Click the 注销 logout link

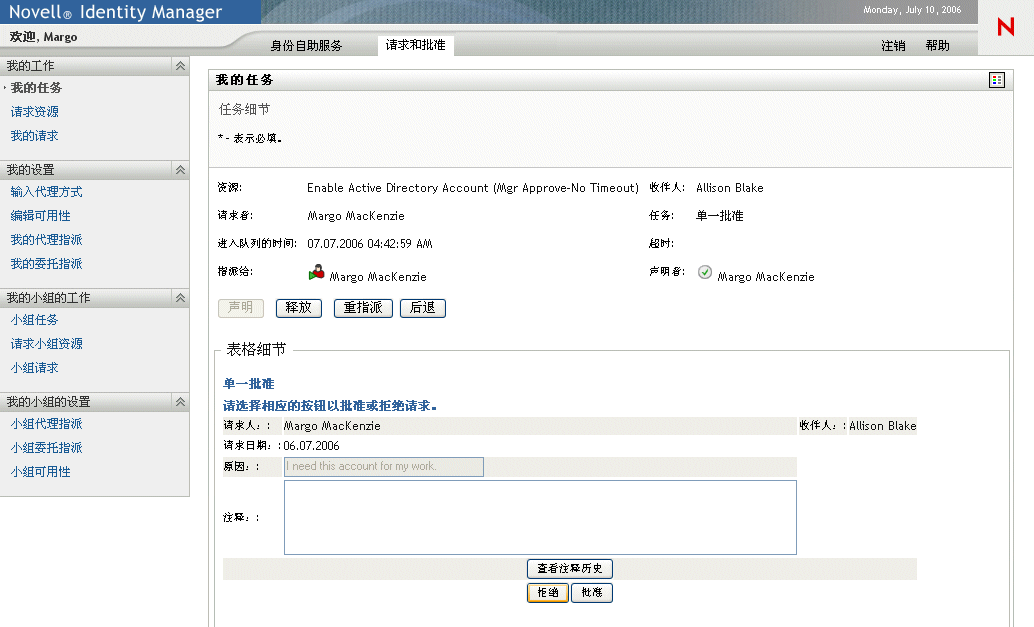pyautogui.click(x=893, y=45)
